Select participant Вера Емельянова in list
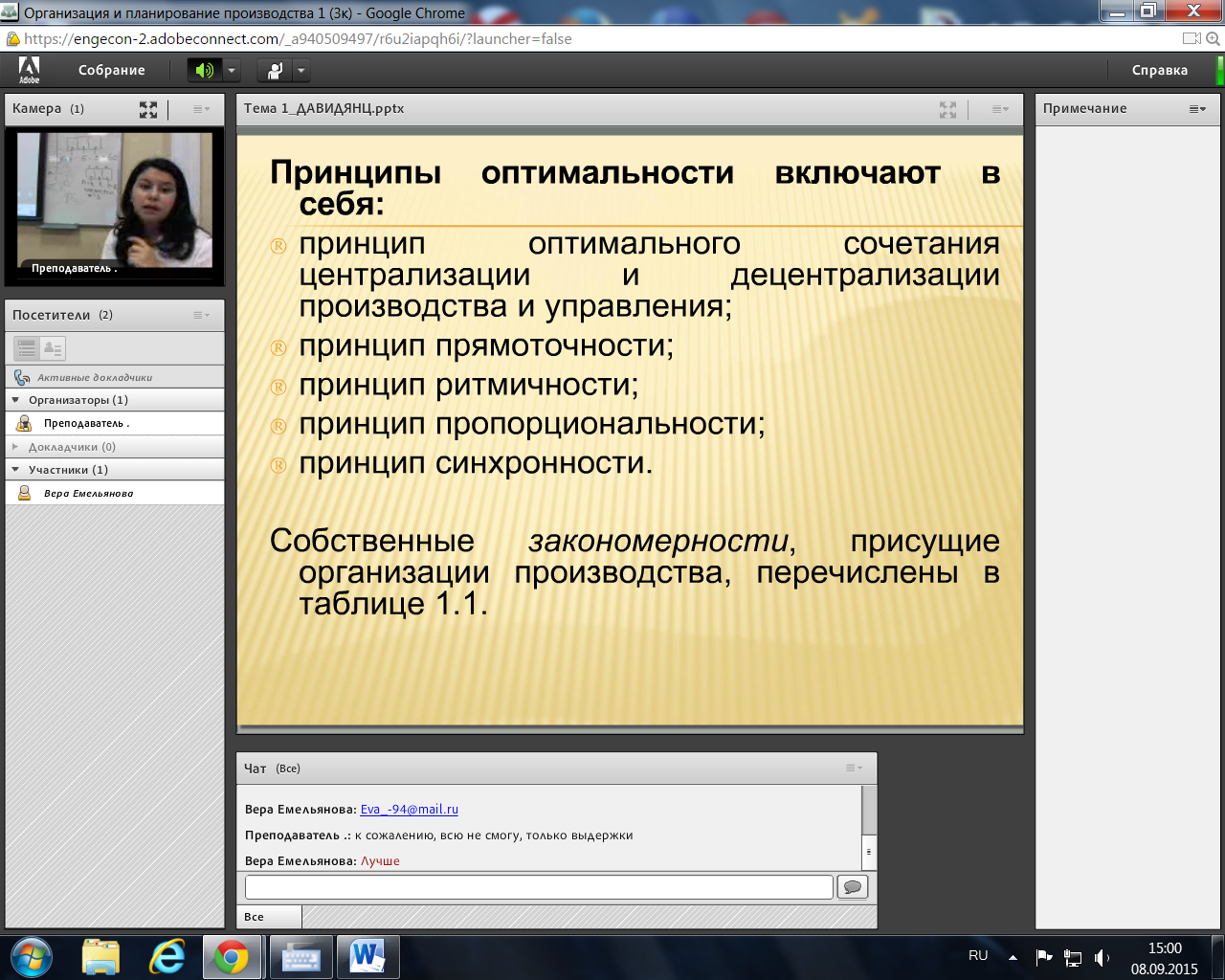The width and height of the screenshot is (1225, 980). click(x=115, y=493)
